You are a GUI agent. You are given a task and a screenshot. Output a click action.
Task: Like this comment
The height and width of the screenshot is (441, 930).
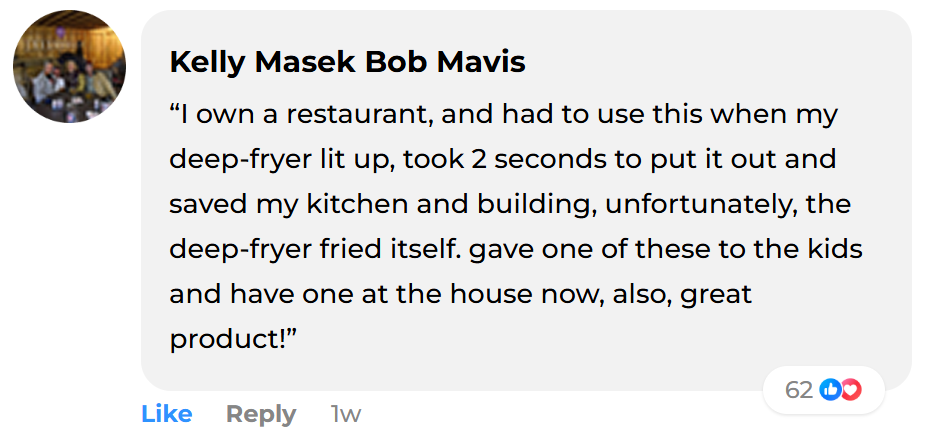point(166,414)
